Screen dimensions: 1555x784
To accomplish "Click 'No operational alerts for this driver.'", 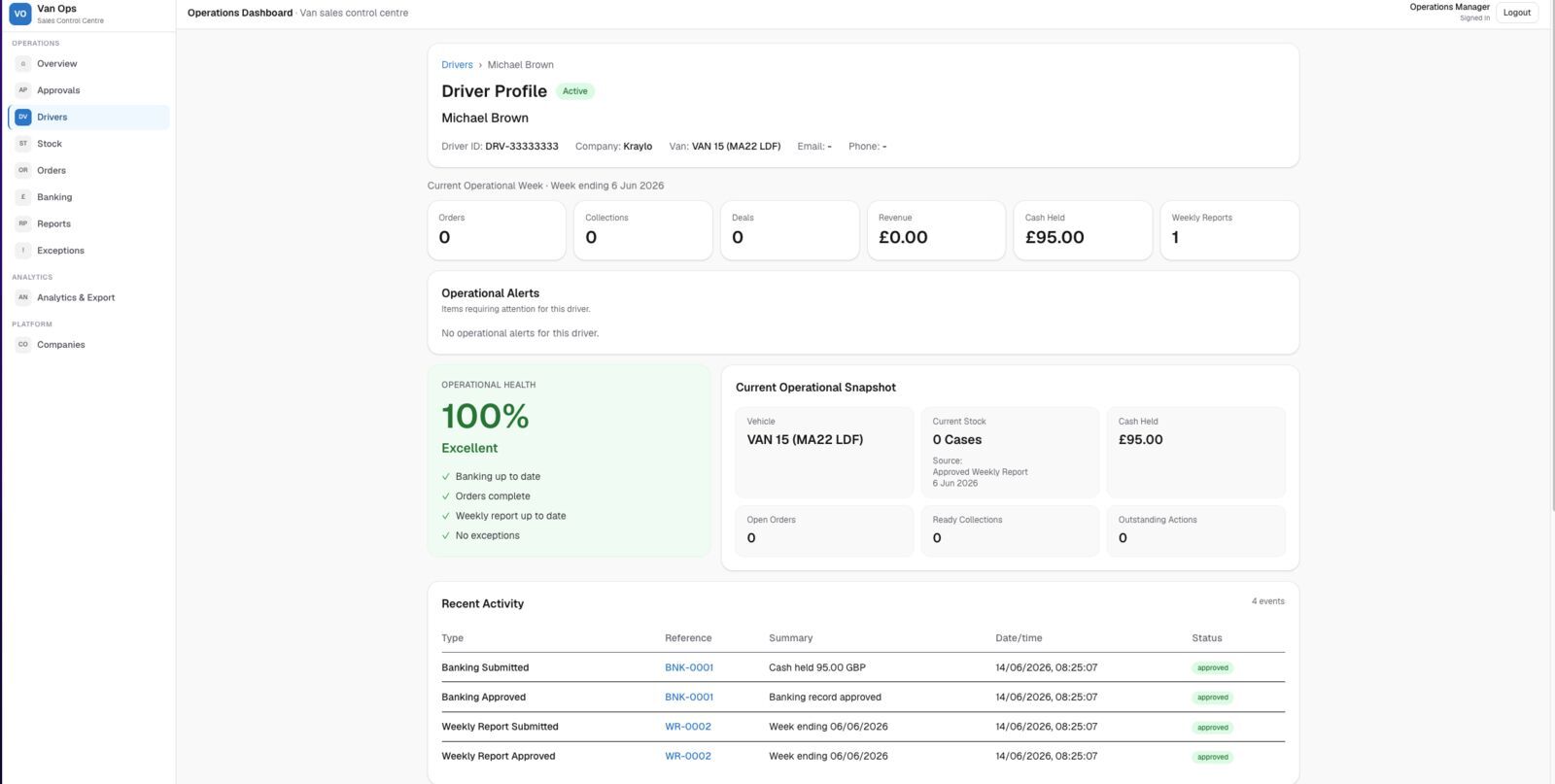I will pos(520,333).
